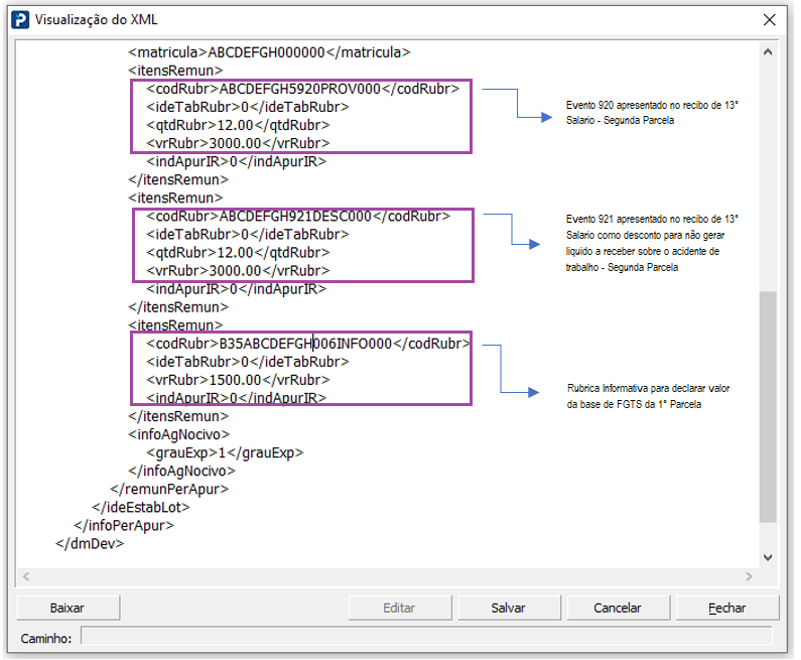
Task: Click the disabled Editar button
Action: (x=400, y=607)
